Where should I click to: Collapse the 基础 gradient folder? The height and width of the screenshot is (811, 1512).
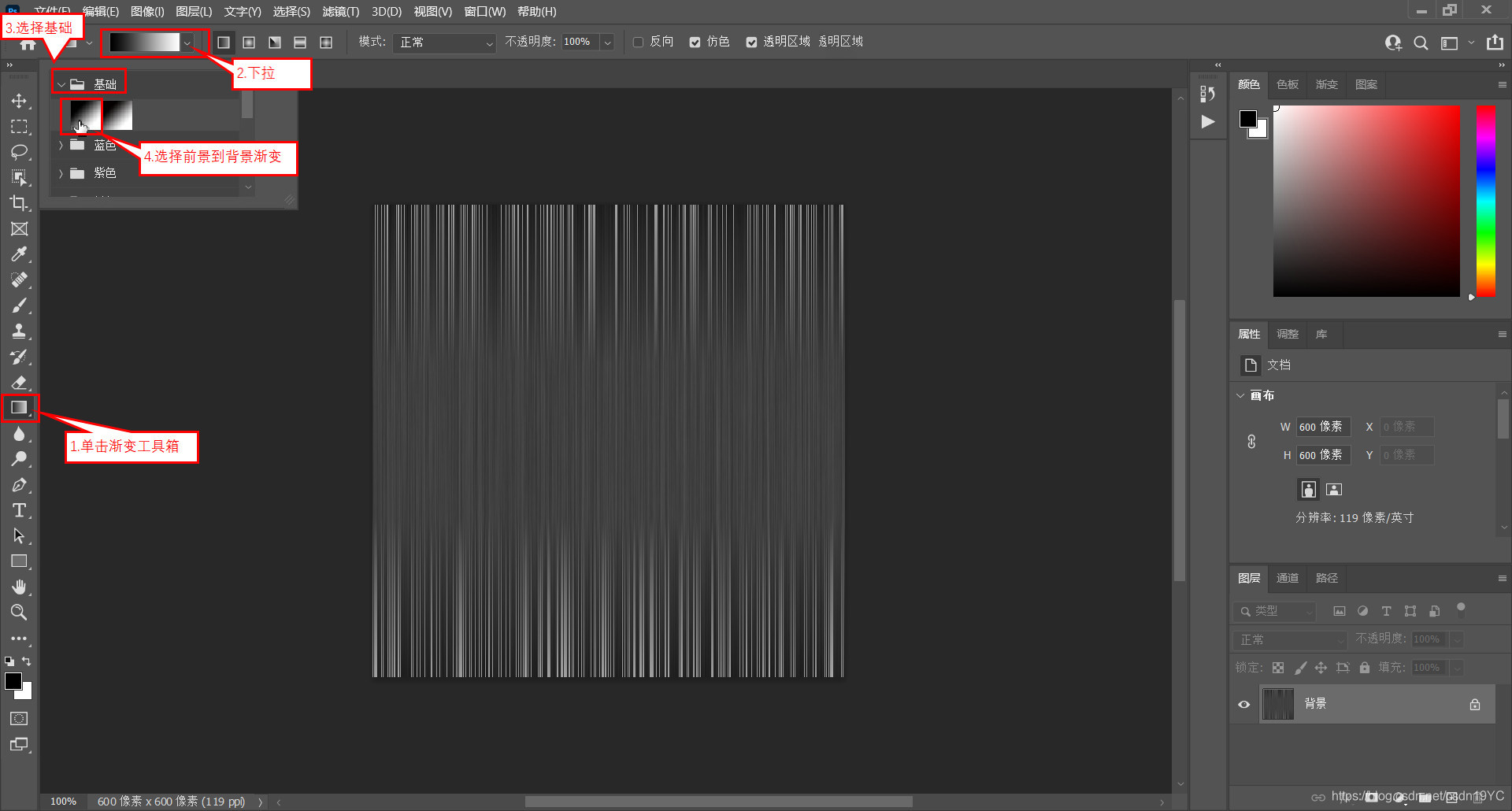(x=61, y=84)
